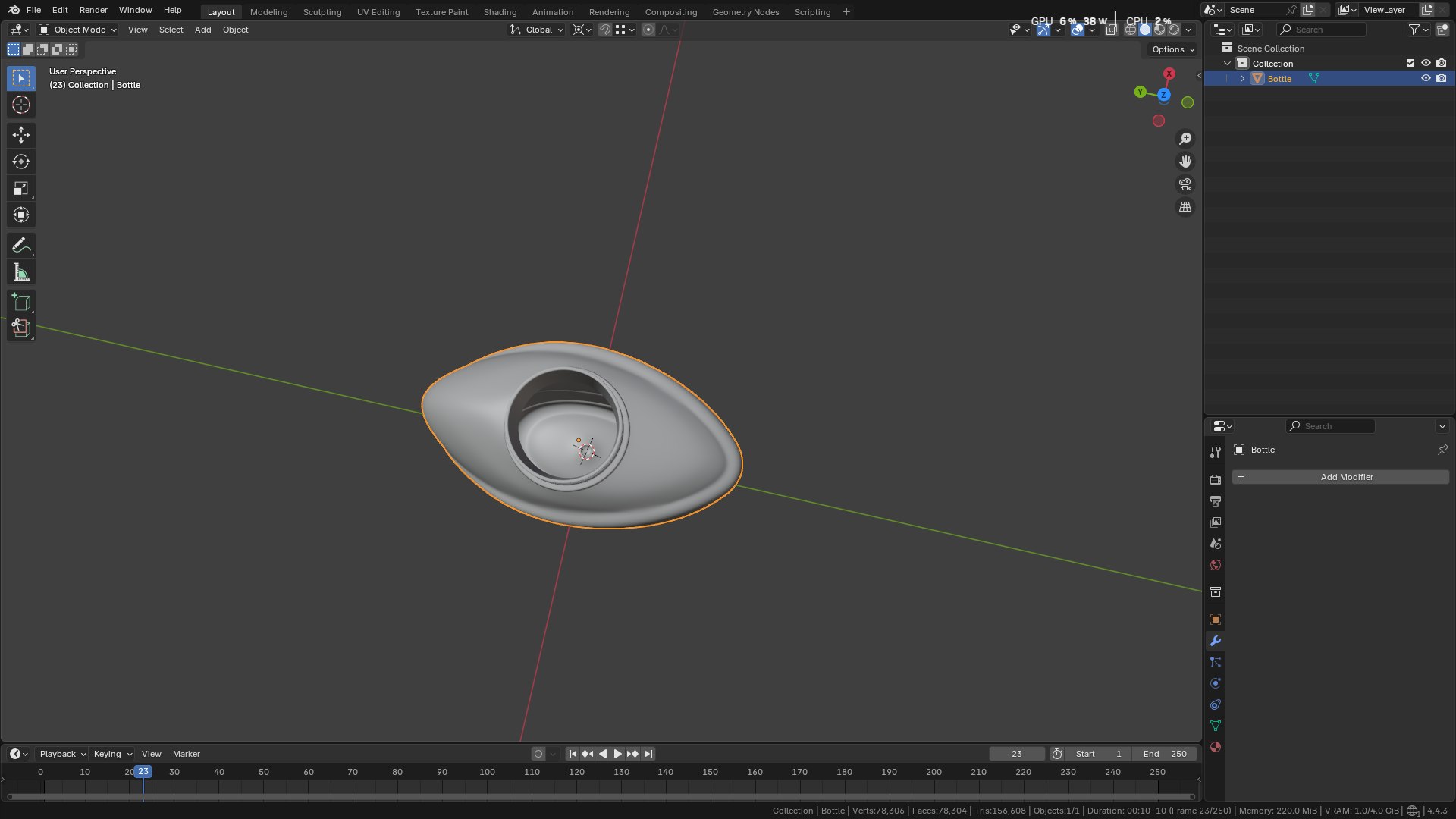Activate the Measure tool

tap(21, 272)
